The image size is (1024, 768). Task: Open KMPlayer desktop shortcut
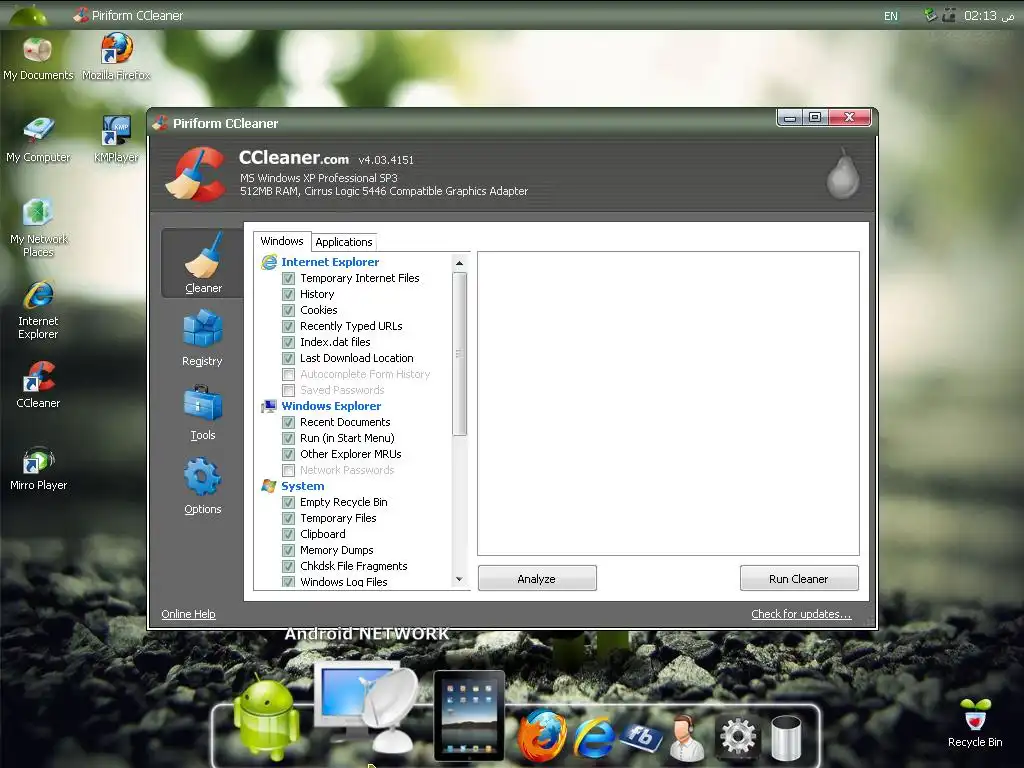click(x=116, y=140)
